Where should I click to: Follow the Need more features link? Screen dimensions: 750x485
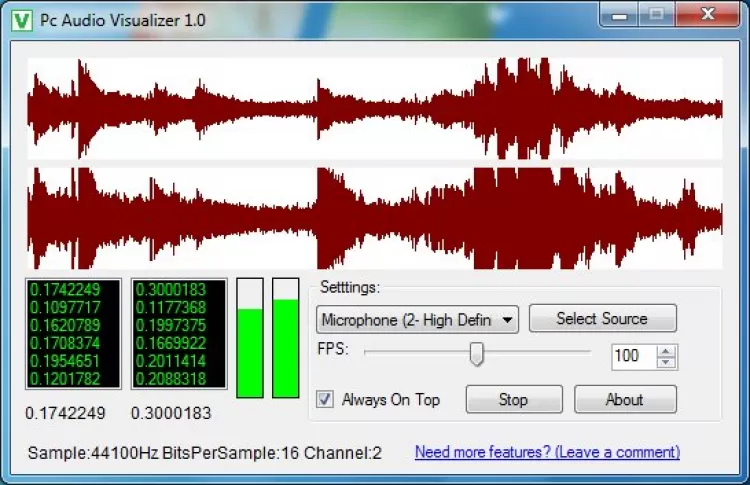pyautogui.click(x=547, y=452)
